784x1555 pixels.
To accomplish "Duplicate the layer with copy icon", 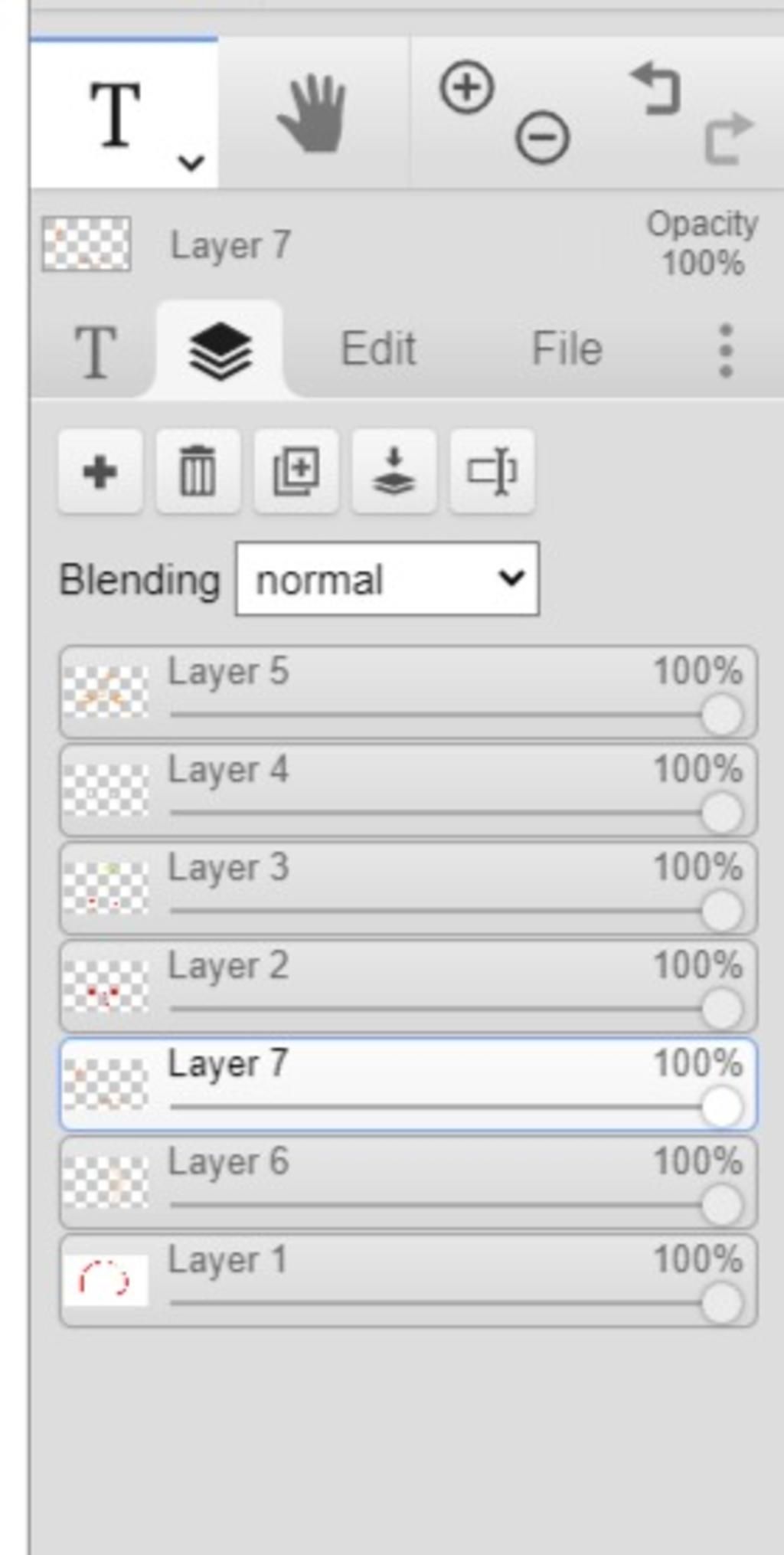I will [296, 472].
